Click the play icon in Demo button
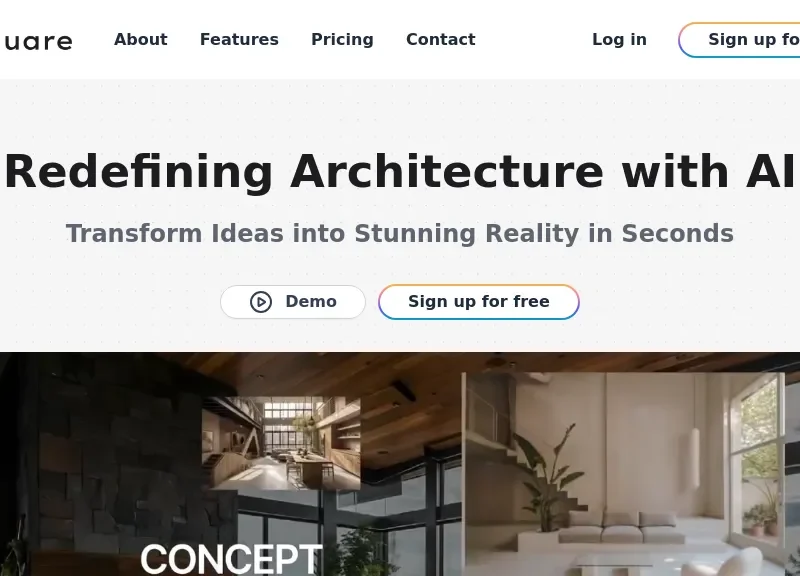 point(261,302)
